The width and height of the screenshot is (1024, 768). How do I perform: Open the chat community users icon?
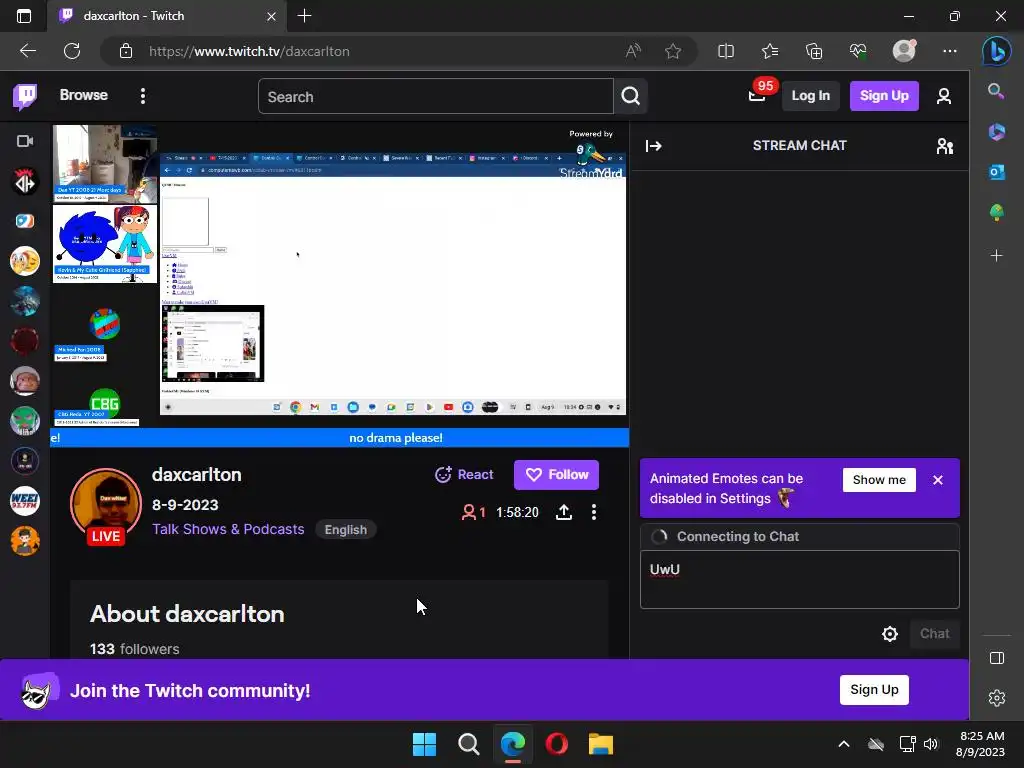coord(944,146)
